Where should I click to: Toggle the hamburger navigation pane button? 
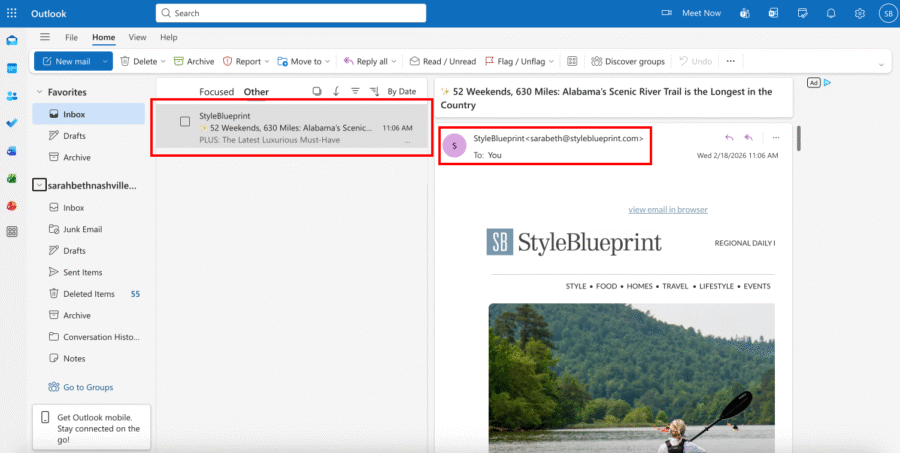tap(45, 37)
